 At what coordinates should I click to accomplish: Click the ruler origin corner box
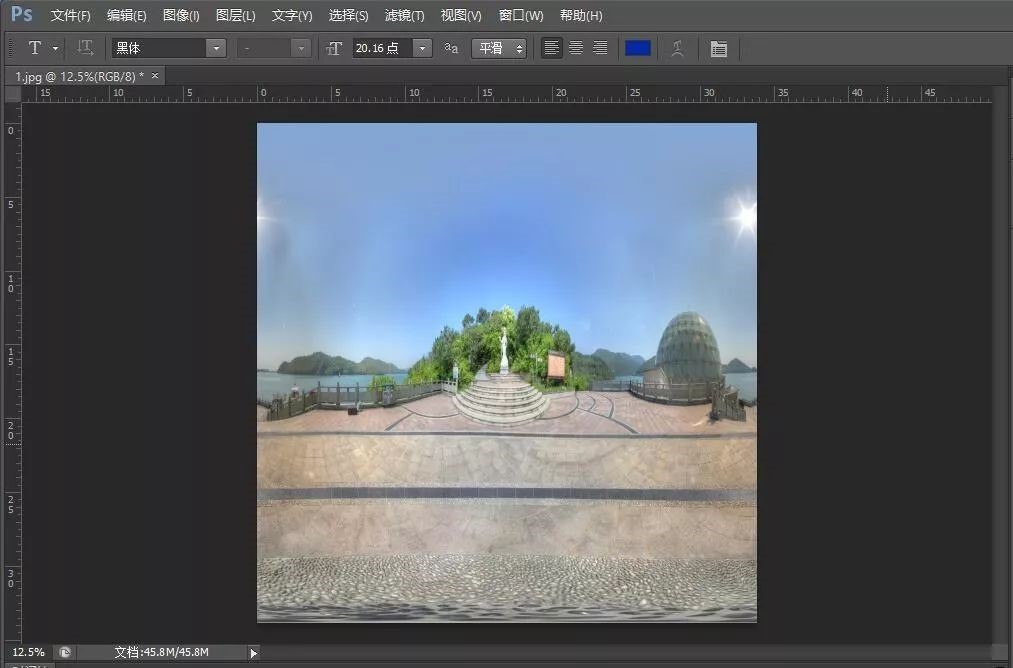(13, 94)
